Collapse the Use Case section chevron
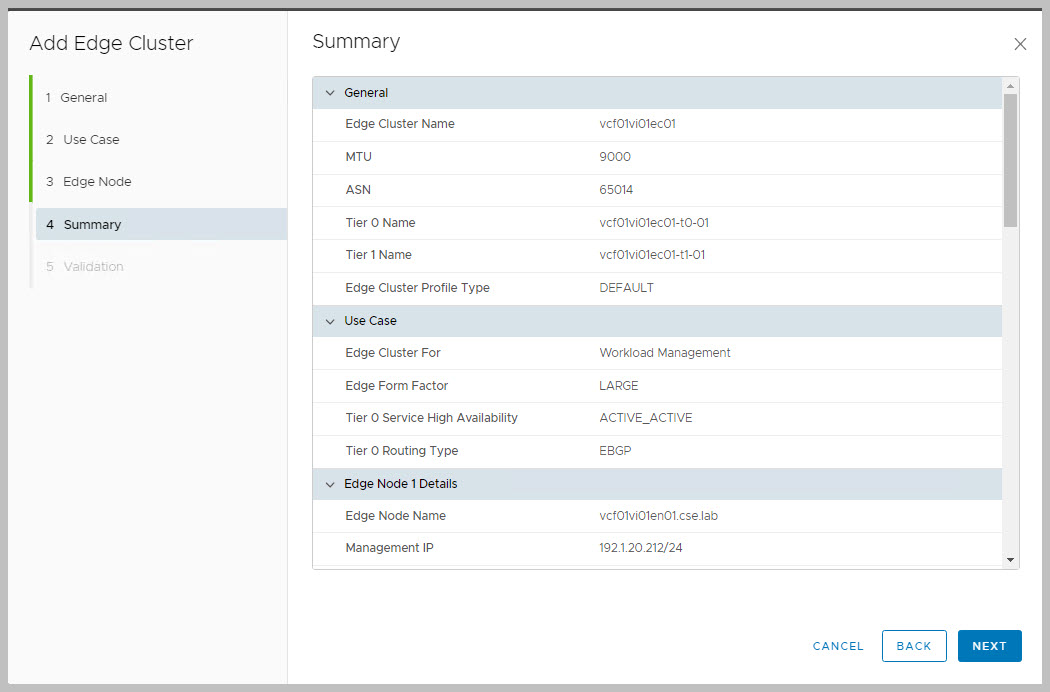This screenshot has height=692, width=1050. click(x=330, y=321)
